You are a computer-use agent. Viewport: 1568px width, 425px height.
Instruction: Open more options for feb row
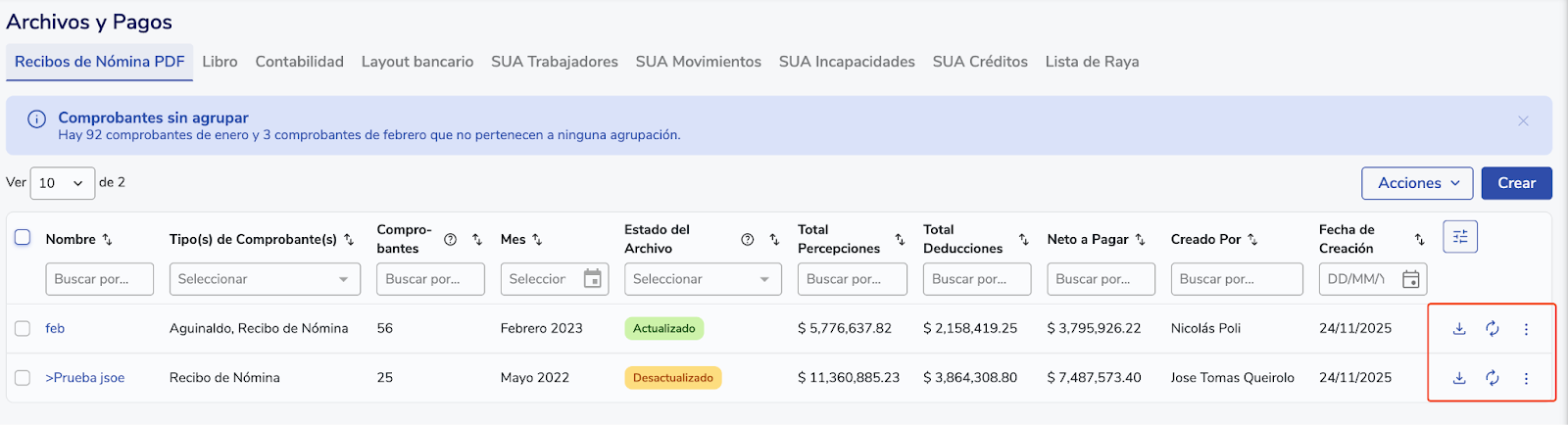click(x=1526, y=329)
